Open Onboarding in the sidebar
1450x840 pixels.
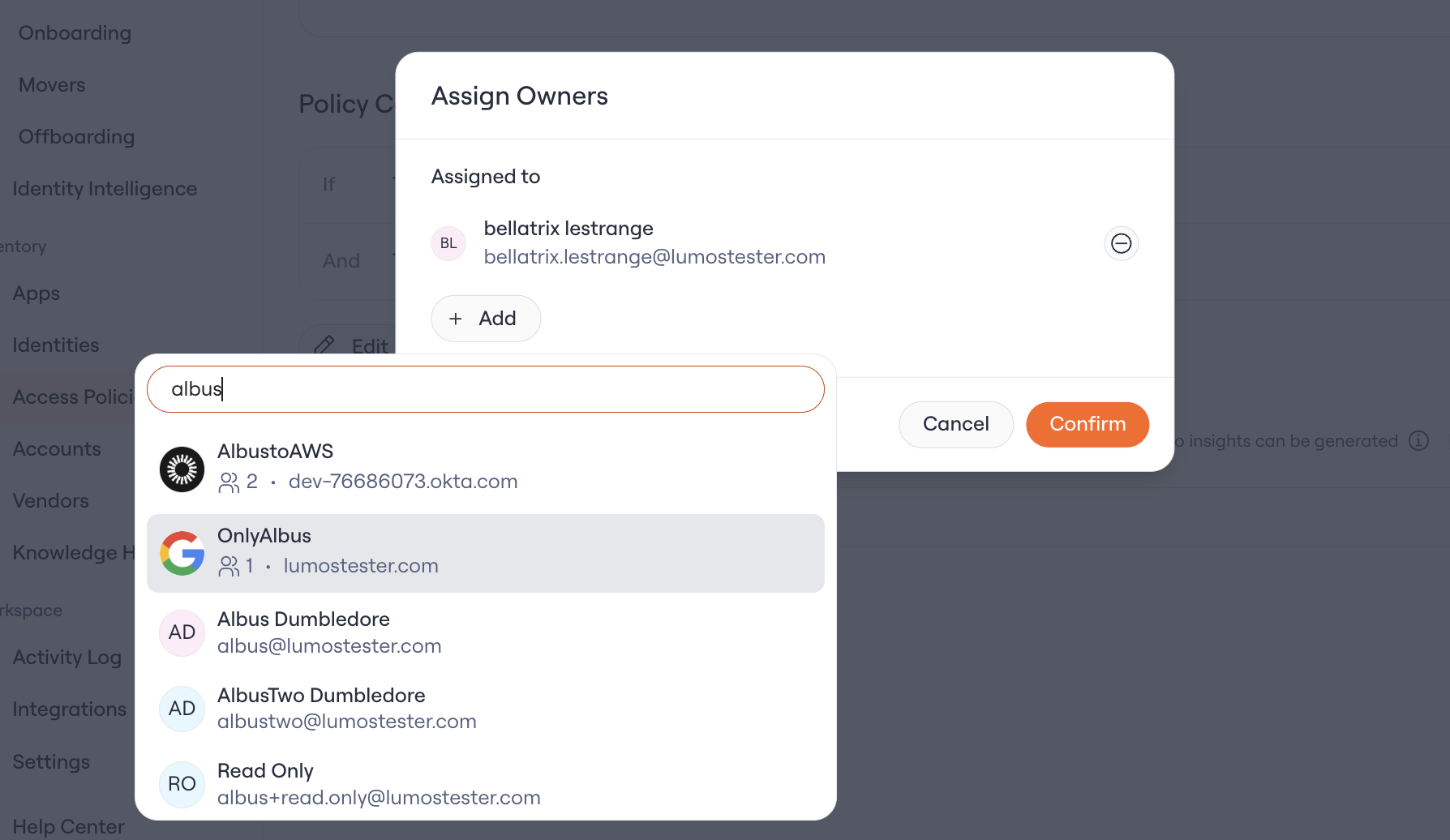[x=75, y=33]
